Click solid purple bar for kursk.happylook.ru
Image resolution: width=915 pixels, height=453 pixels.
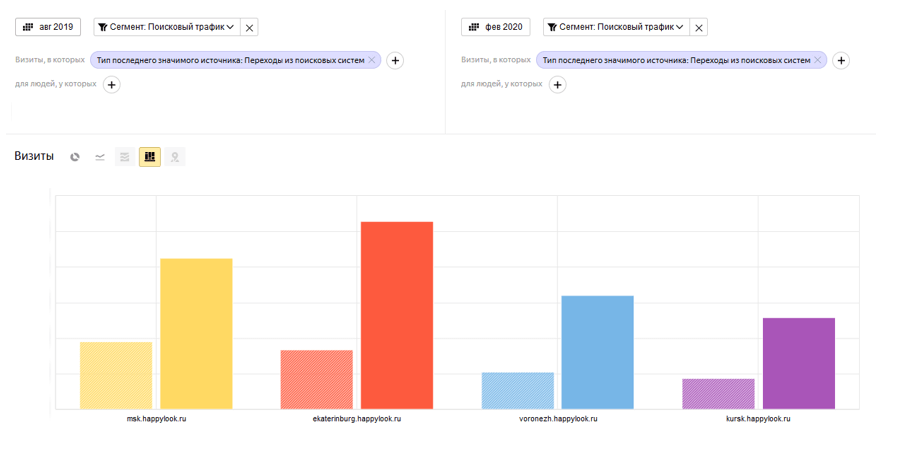tap(799, 363)
